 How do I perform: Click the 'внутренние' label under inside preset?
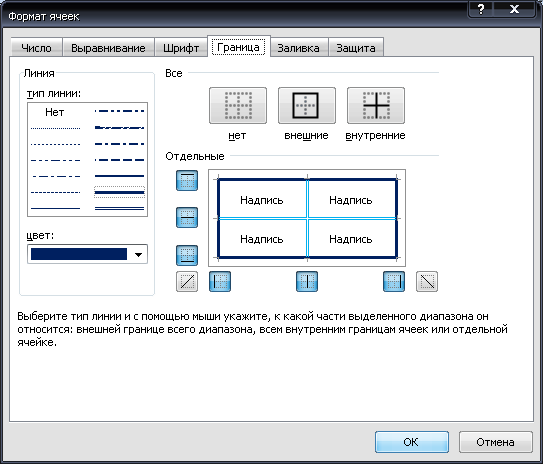[375, 135]
